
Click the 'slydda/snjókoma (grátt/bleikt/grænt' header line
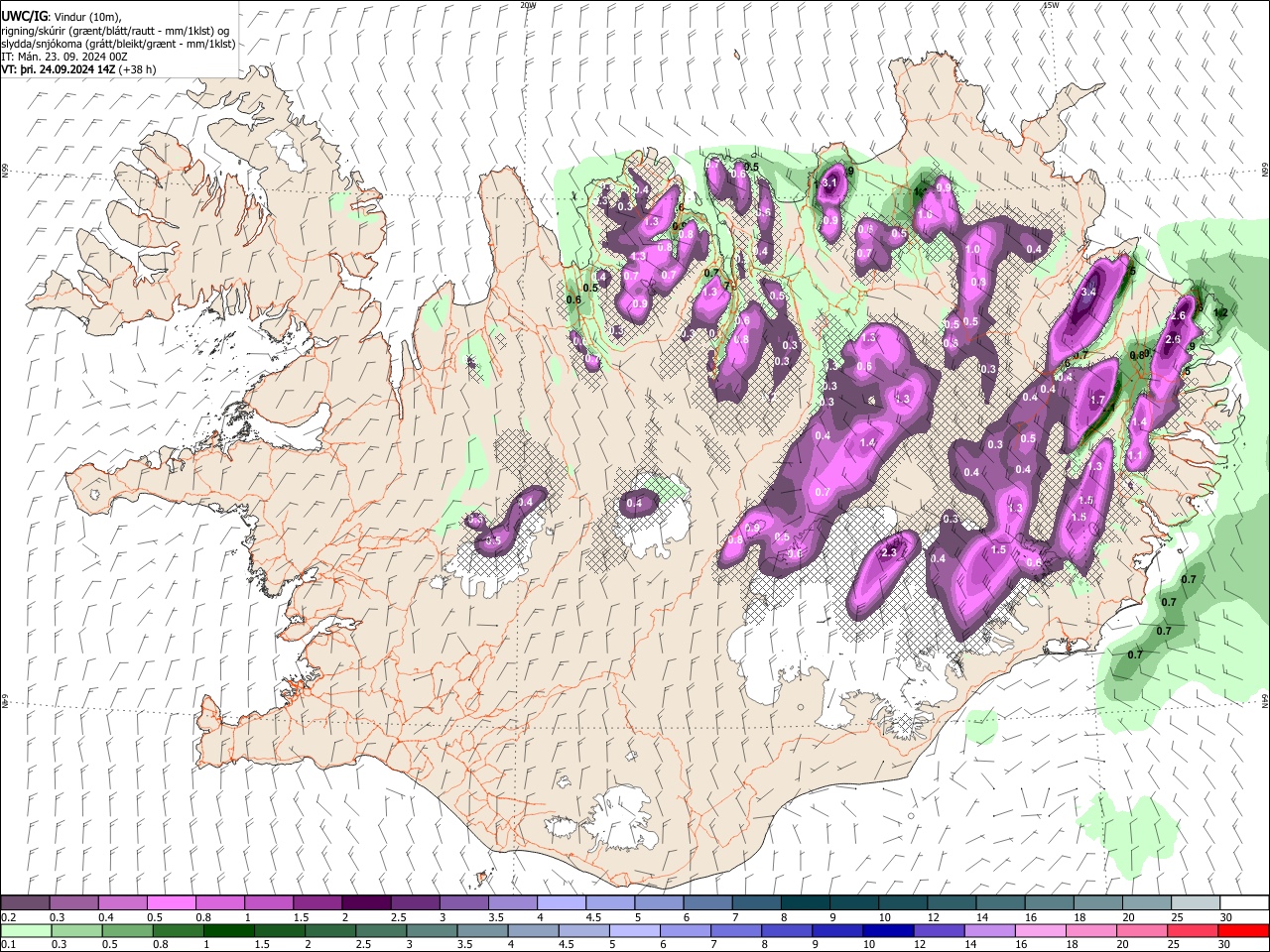(x=118, y=44)
